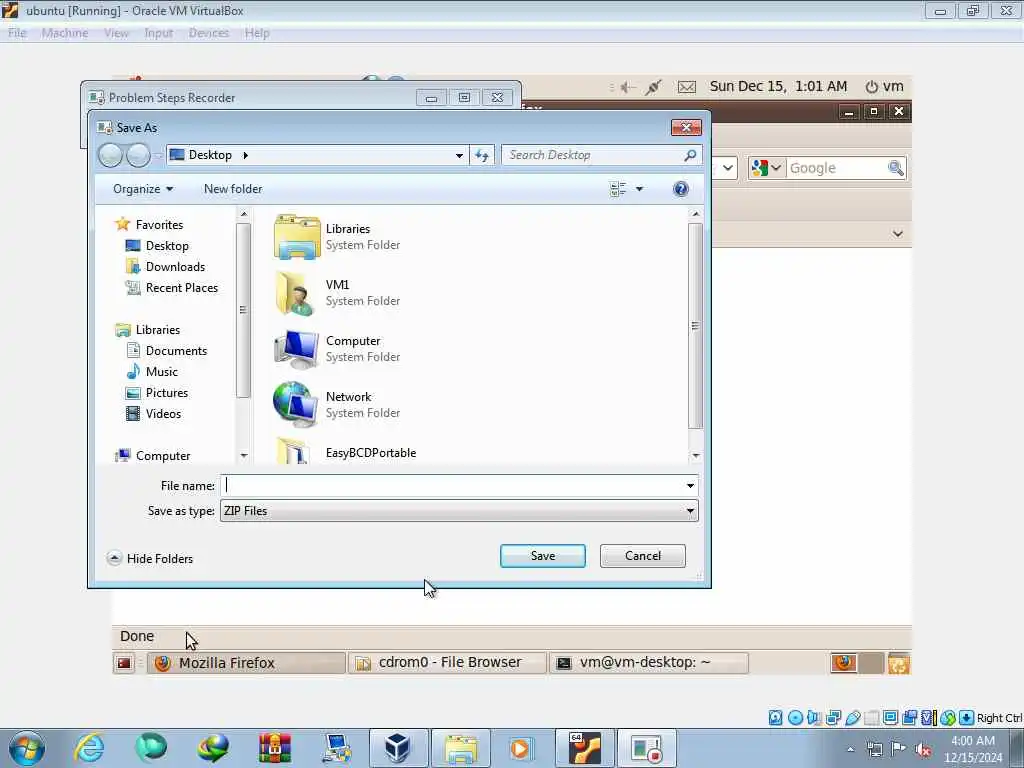The image size is (1024, 768).
Task: Select Videos library
Action: click(x=153, y=413)
